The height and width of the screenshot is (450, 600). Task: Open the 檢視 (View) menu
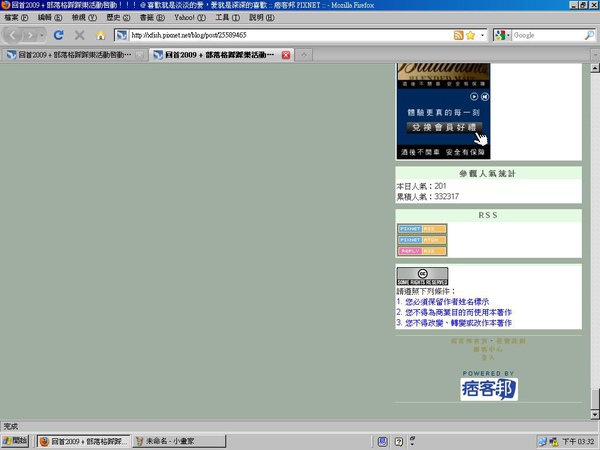click(x=84, y=18)
